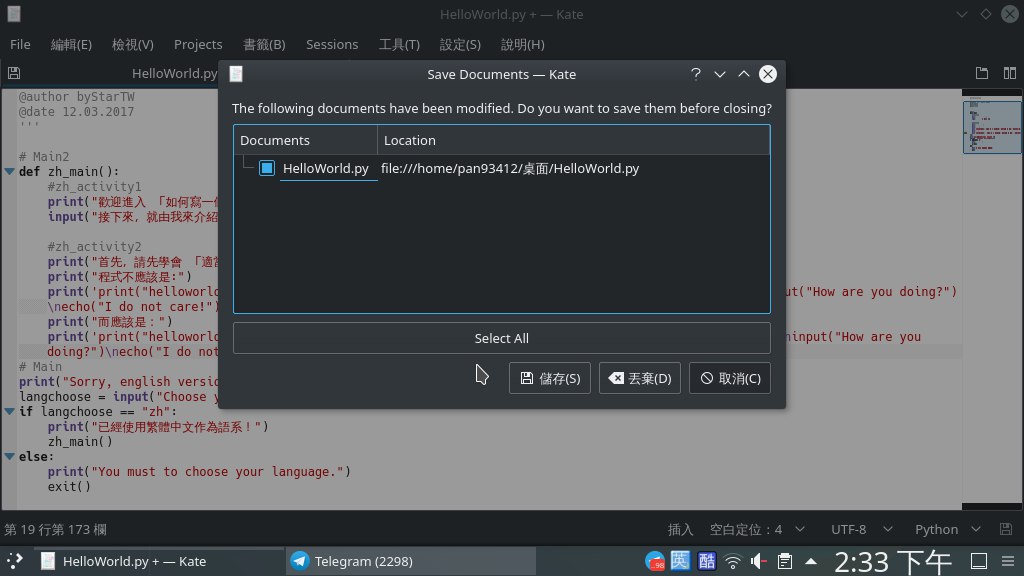Open the Sessions menu
1024x576 pixels.
332,44
